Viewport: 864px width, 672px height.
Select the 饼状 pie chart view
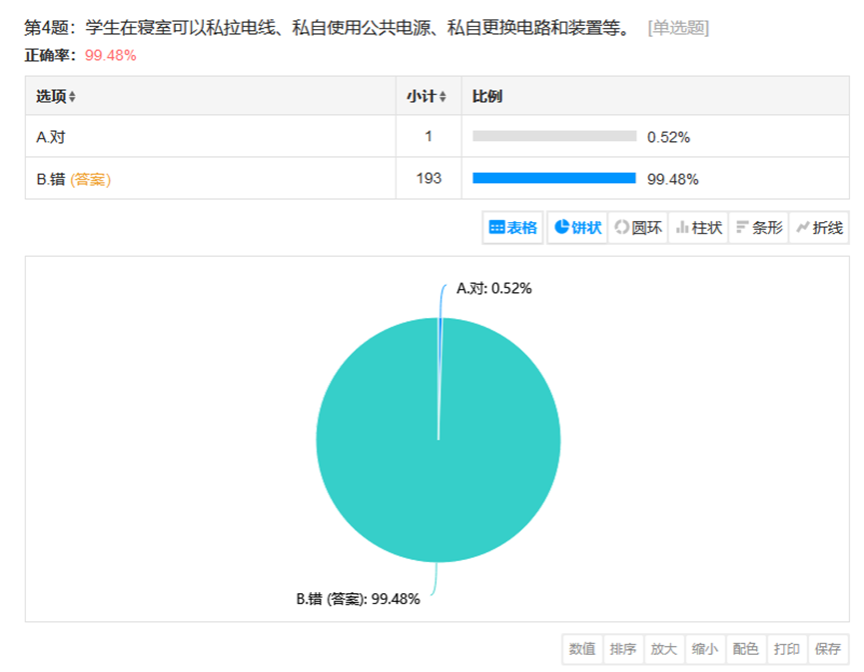click(577, 227)
